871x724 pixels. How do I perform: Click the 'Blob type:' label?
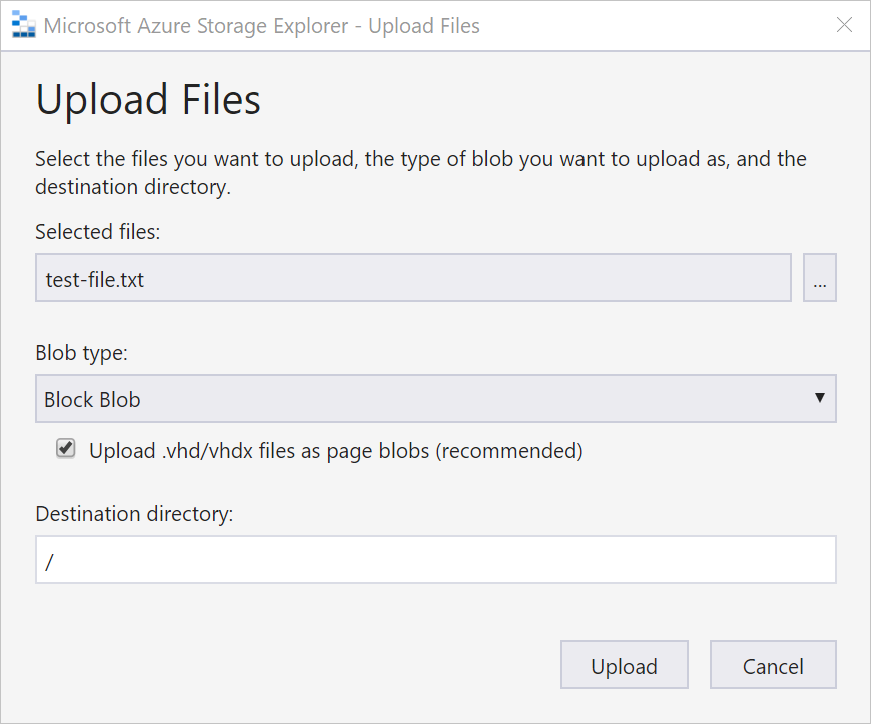point(82,353)
